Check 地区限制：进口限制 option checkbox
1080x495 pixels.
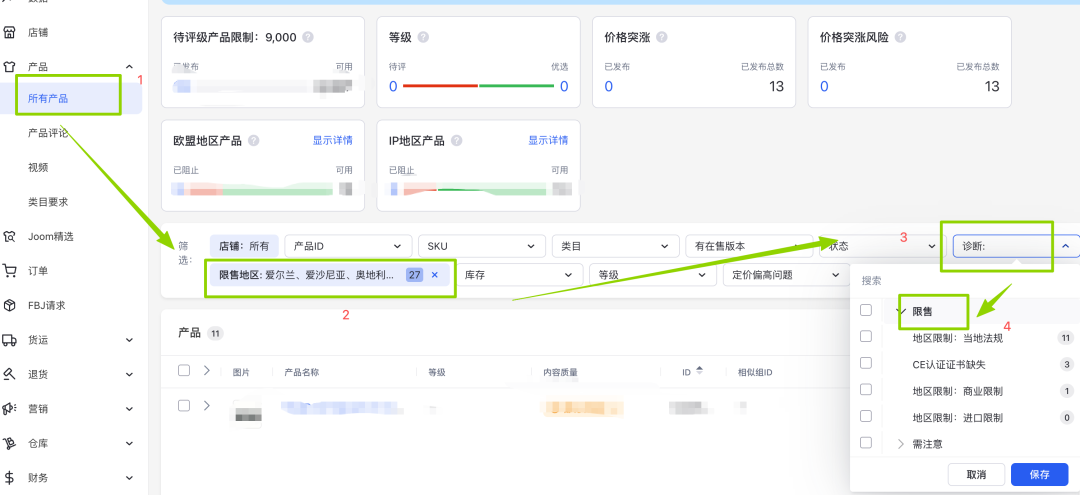[x=866, y=416]
